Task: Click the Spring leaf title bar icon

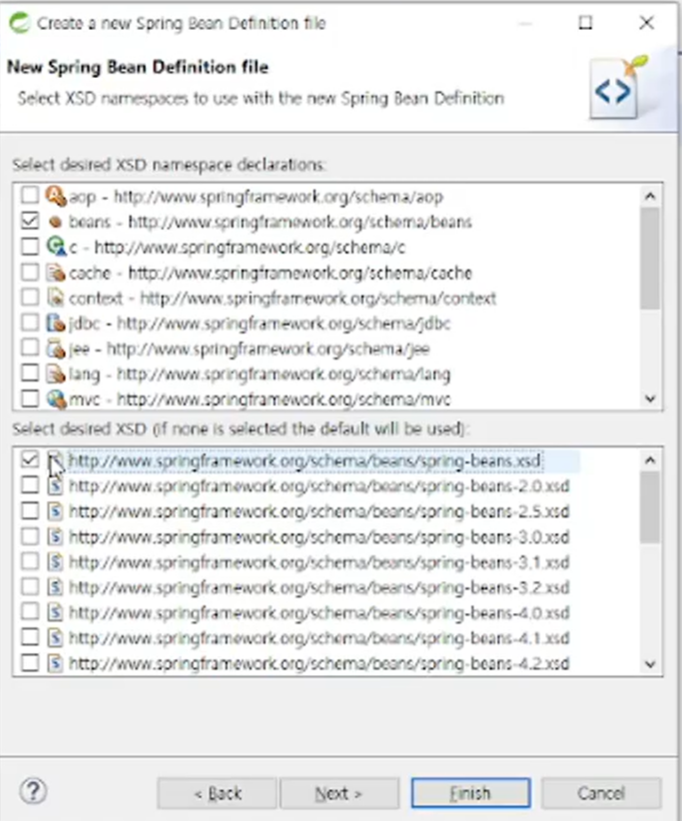Action: (20, 23)
